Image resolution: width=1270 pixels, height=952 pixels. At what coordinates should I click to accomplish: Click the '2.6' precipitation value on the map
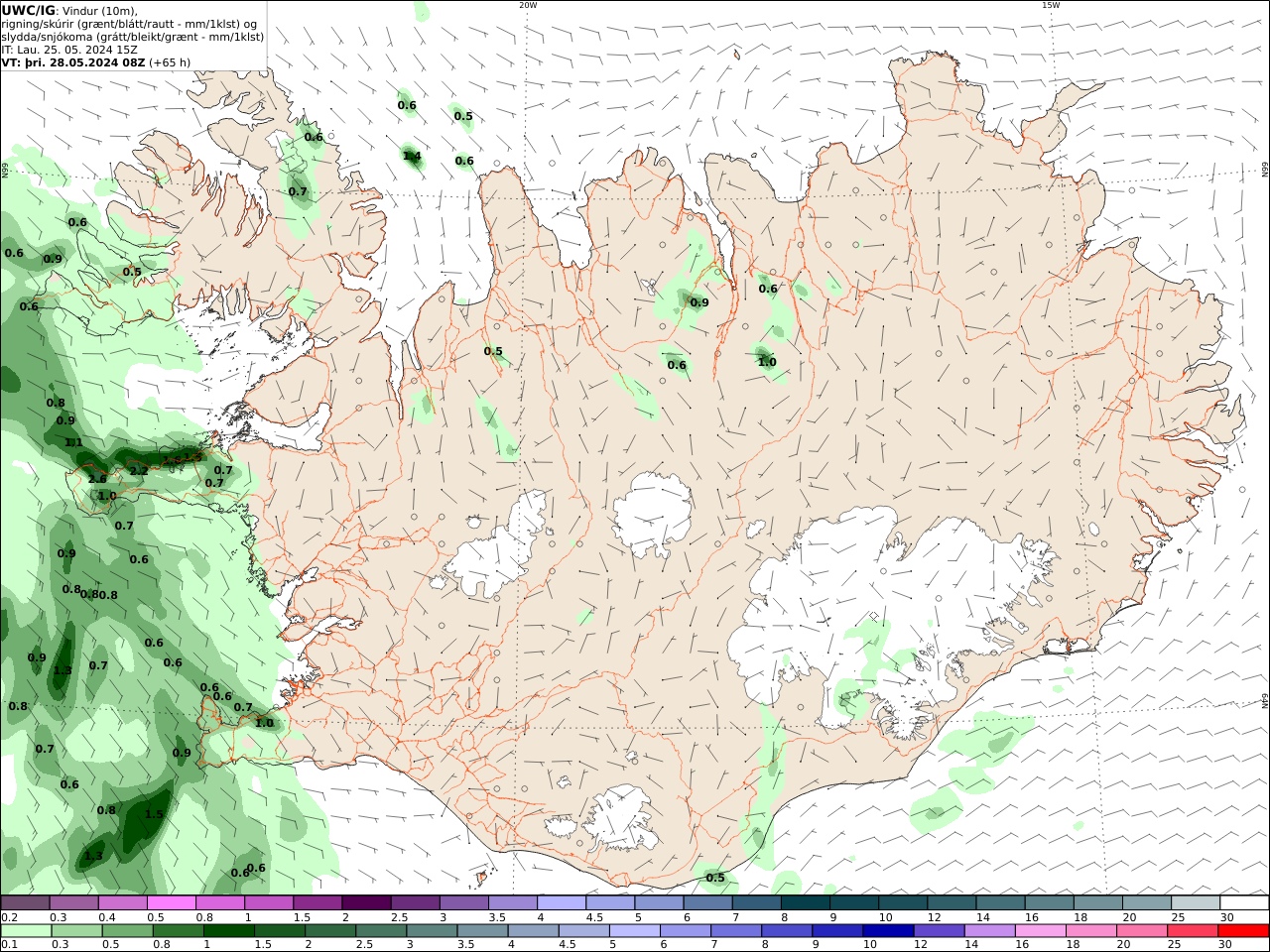pos(97,479)
